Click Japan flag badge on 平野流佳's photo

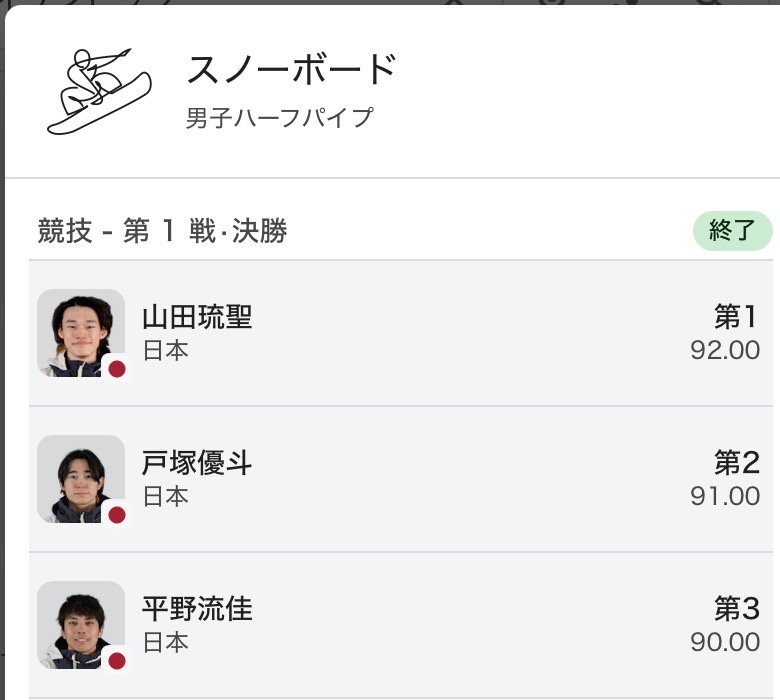tap(117, 661)
